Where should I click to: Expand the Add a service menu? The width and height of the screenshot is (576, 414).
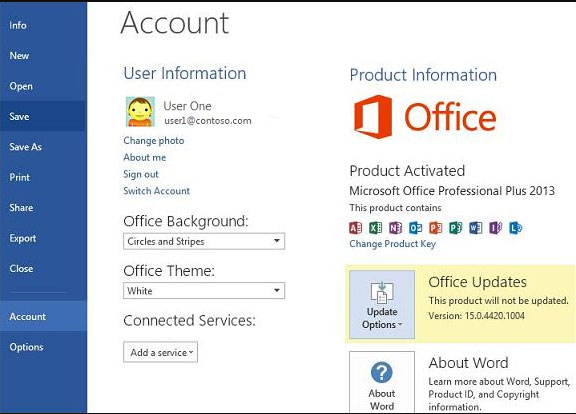161,352
